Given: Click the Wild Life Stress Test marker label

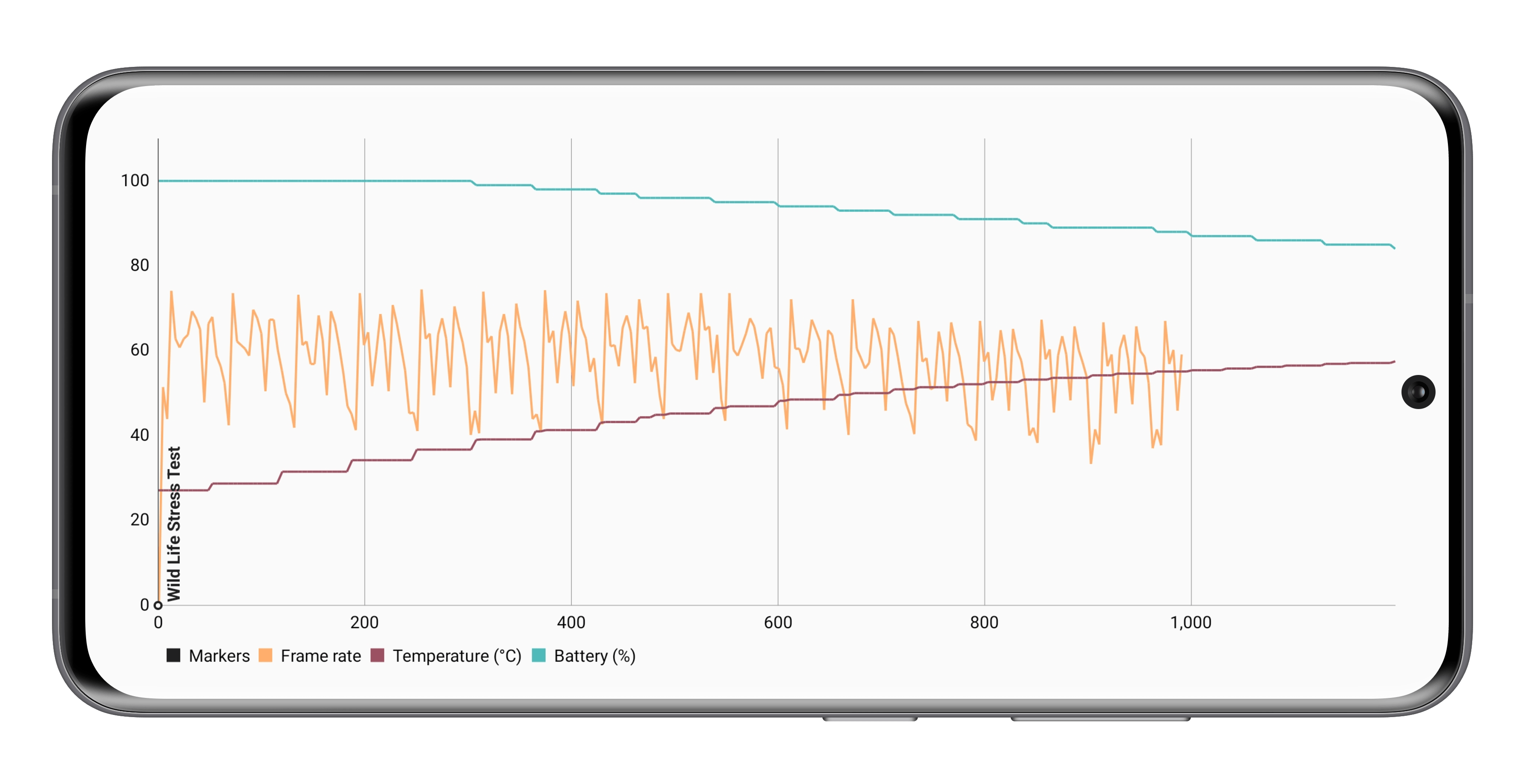Looking at the screenshot, I should pos(173,524).
